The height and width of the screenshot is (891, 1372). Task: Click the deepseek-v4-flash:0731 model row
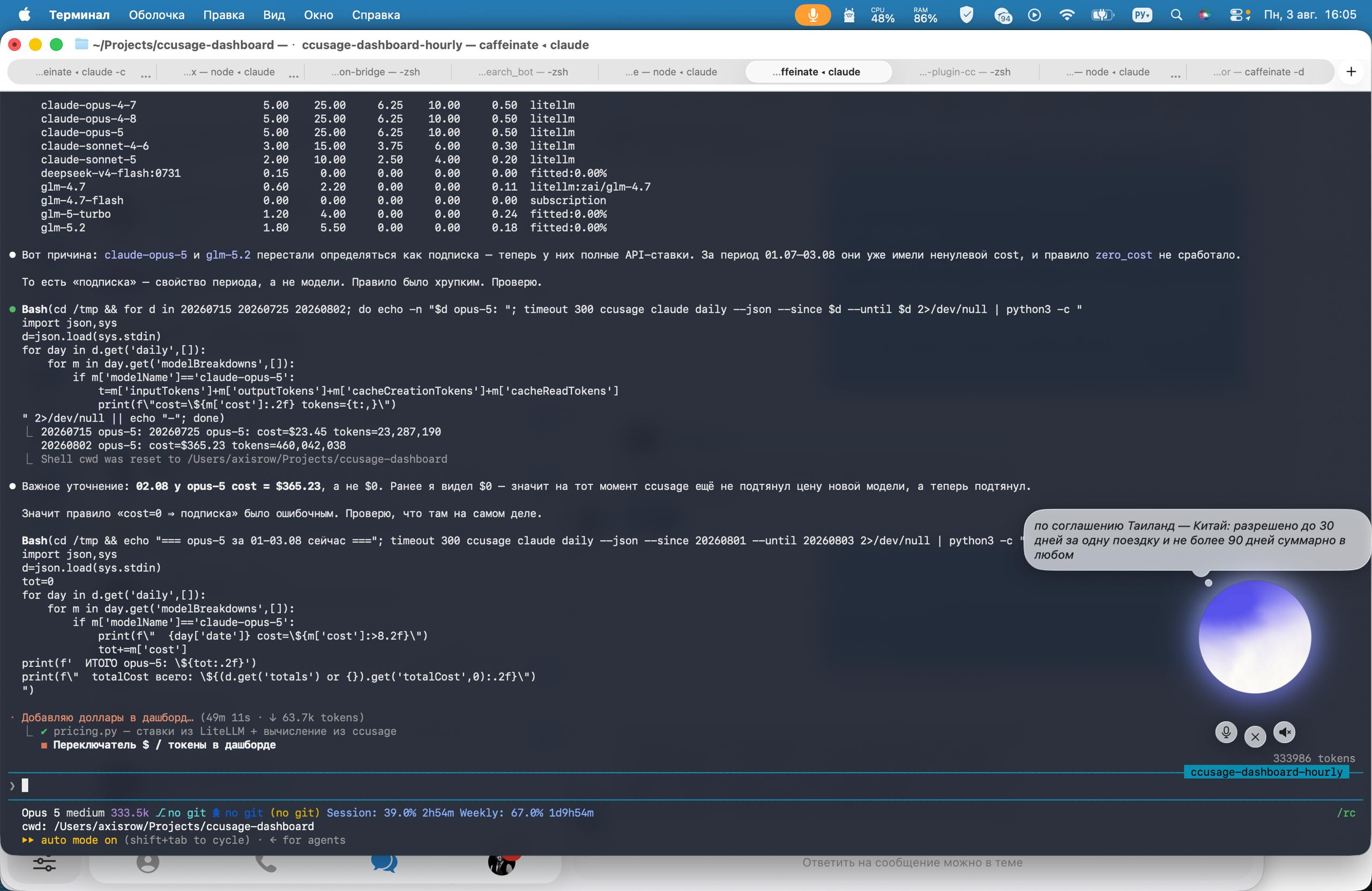(x=323, y=173)
